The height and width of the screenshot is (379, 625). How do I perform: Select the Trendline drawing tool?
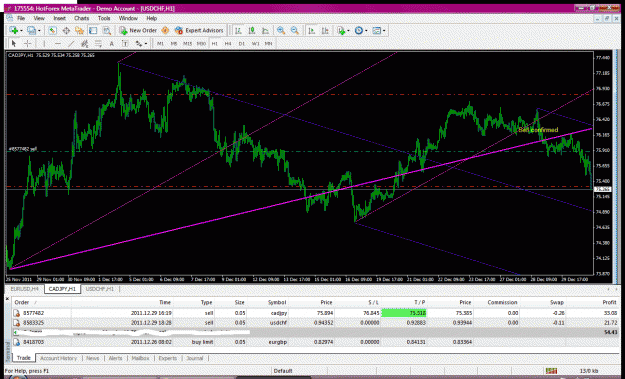(x=71, y=43)
